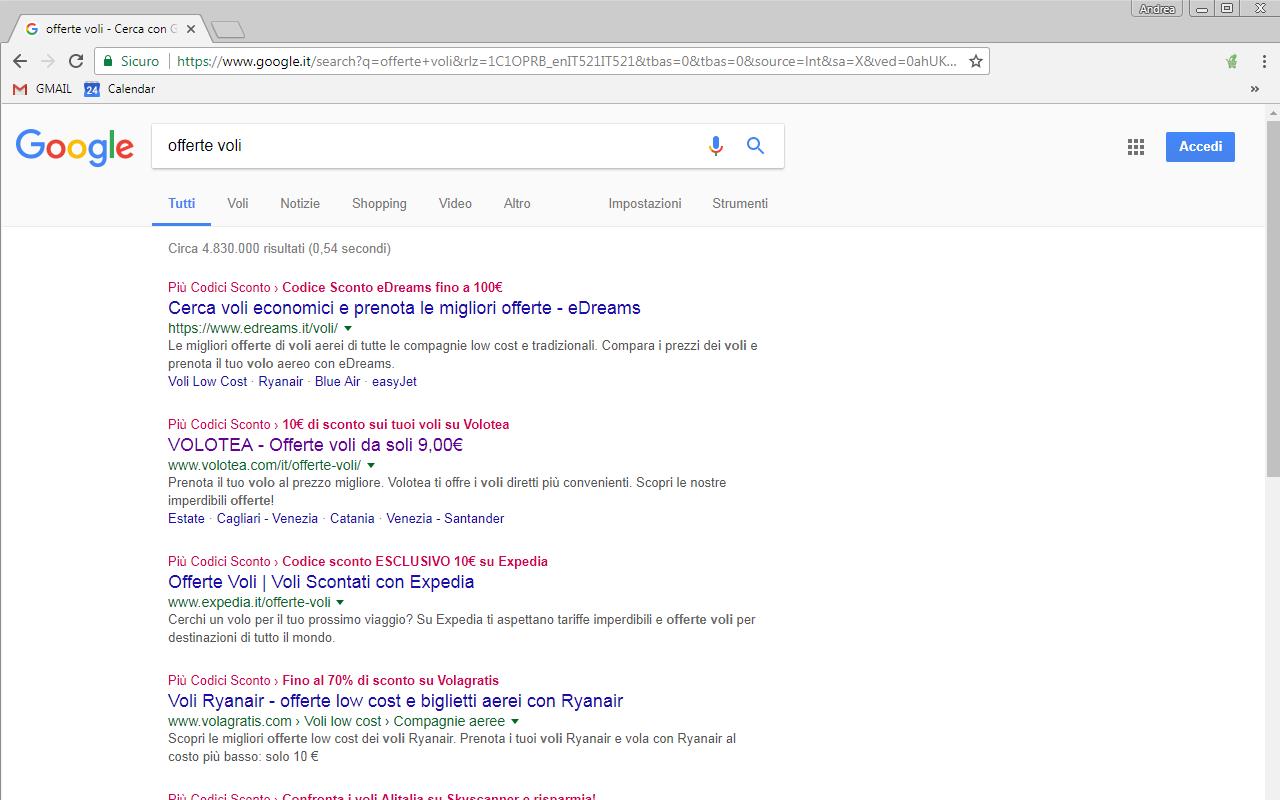
Task: Click the blue magnifier search button
Action: pos(756,146)
